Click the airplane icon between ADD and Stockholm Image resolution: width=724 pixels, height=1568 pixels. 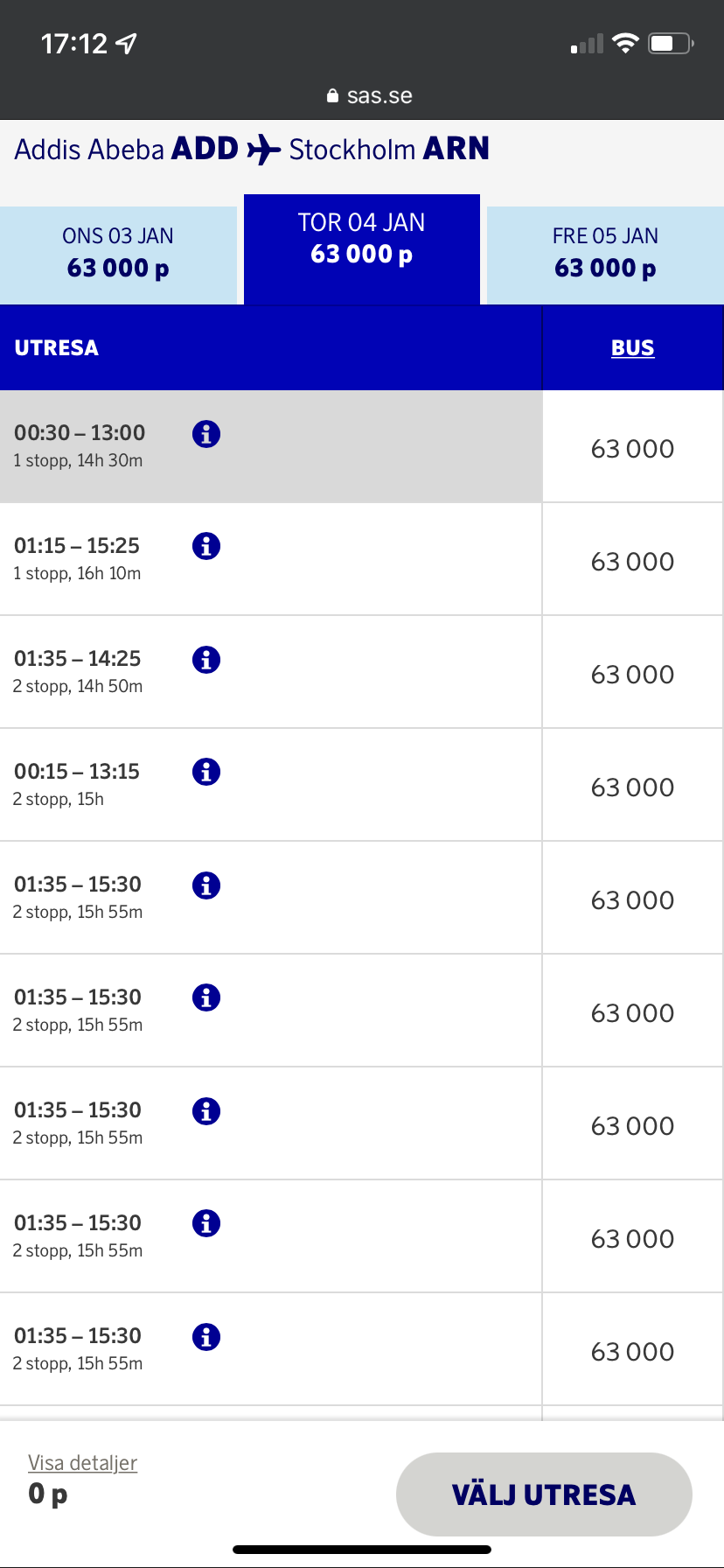(x=263, y=150)
